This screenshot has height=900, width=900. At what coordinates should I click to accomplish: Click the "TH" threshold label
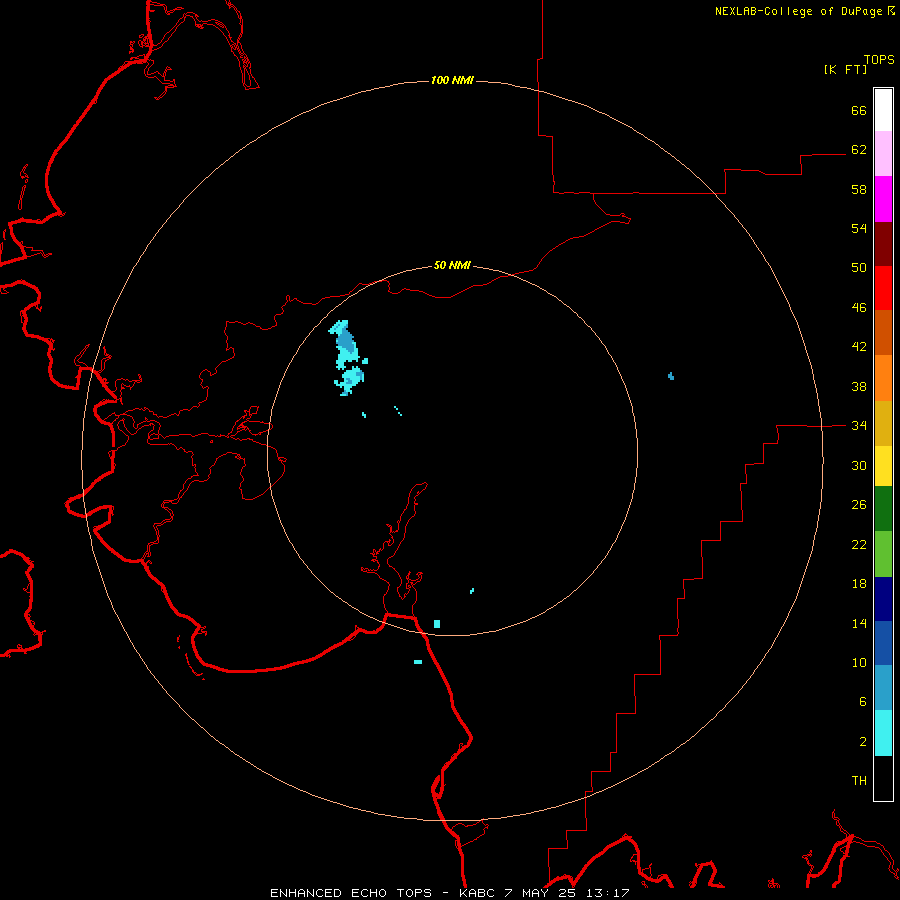[859, 781]
